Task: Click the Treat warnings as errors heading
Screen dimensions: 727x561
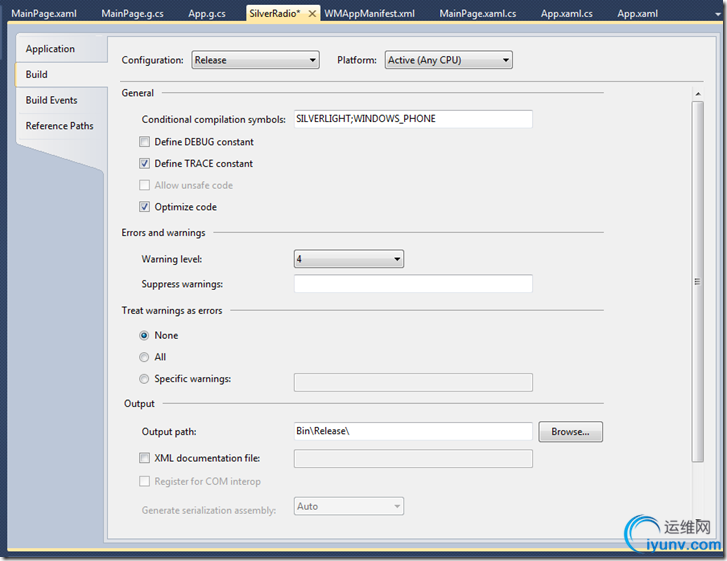Action: pos(172,311)
